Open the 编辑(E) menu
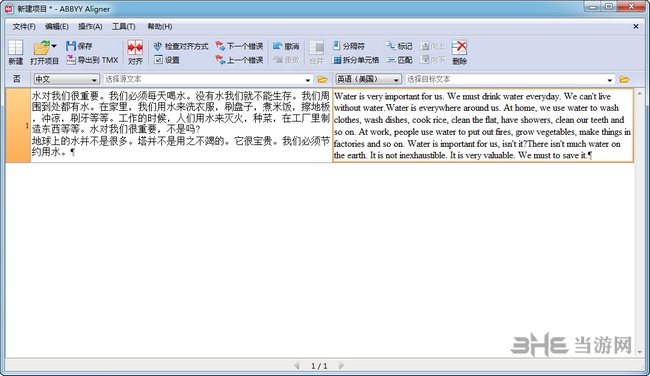Screen dimensions: 650x376 coord(57,27)
